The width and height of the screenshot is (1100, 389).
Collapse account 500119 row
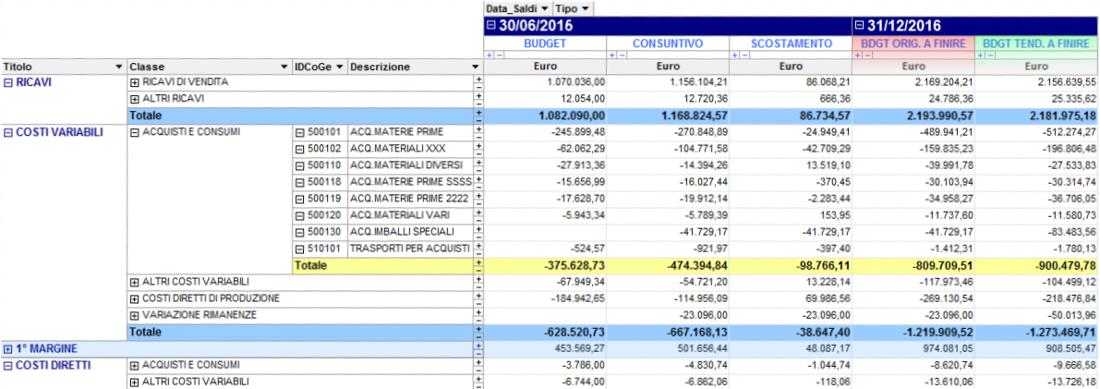tap(300, 199)
